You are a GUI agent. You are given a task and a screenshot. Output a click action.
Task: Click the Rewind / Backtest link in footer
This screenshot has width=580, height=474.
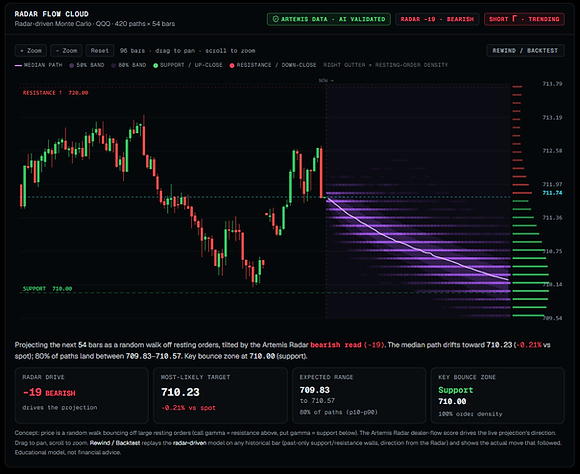coord(115,443)
